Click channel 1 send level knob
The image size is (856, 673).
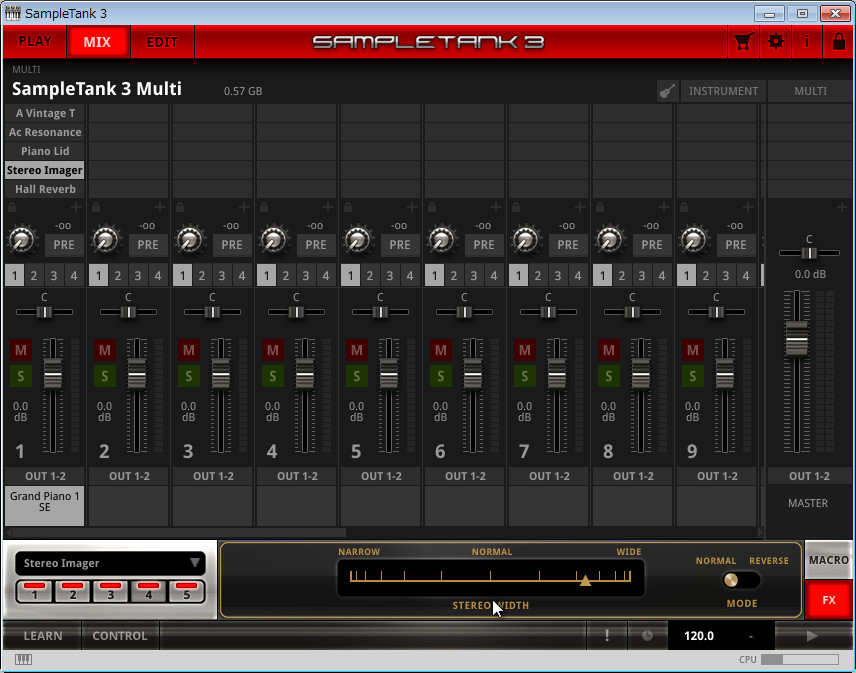tap(22, 240)
